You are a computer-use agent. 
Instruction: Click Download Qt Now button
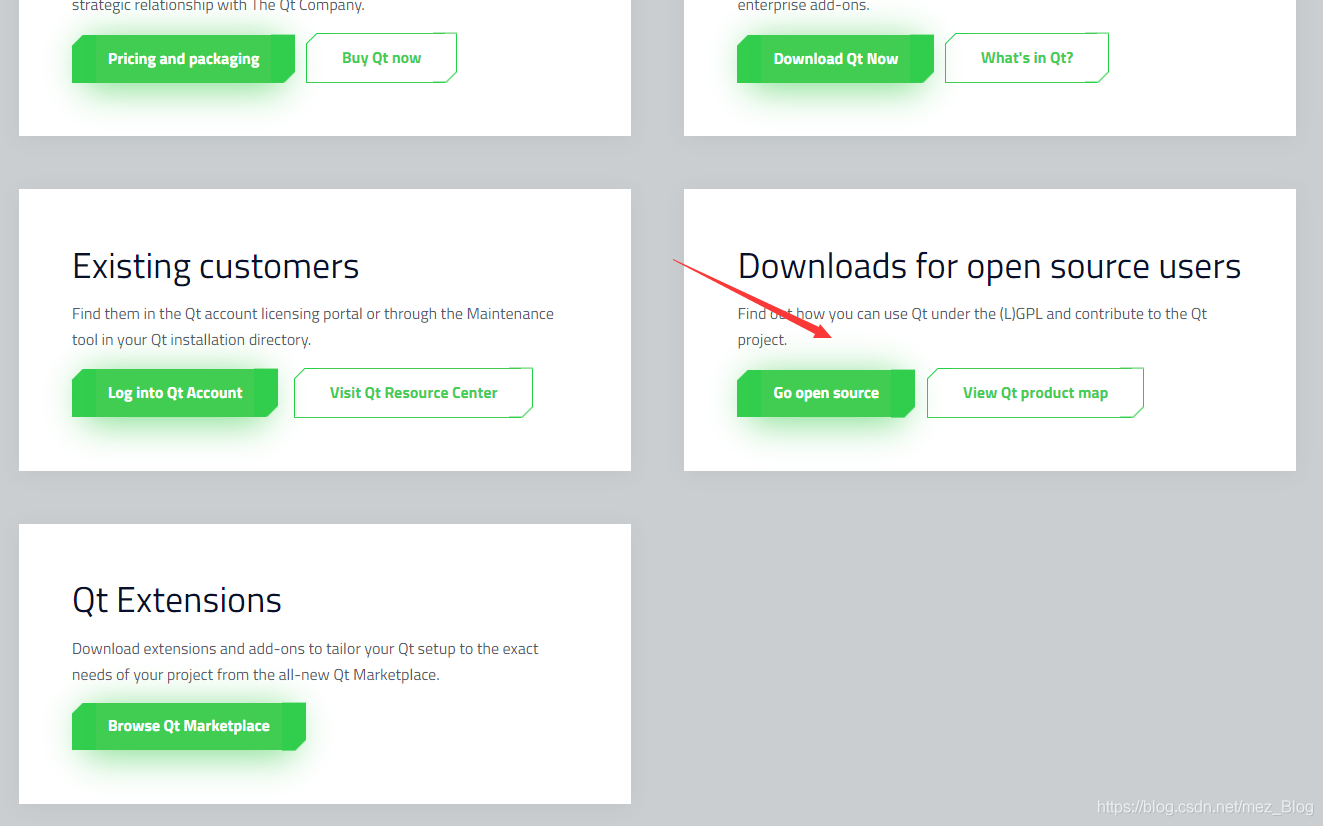click(x=835, y=59)
